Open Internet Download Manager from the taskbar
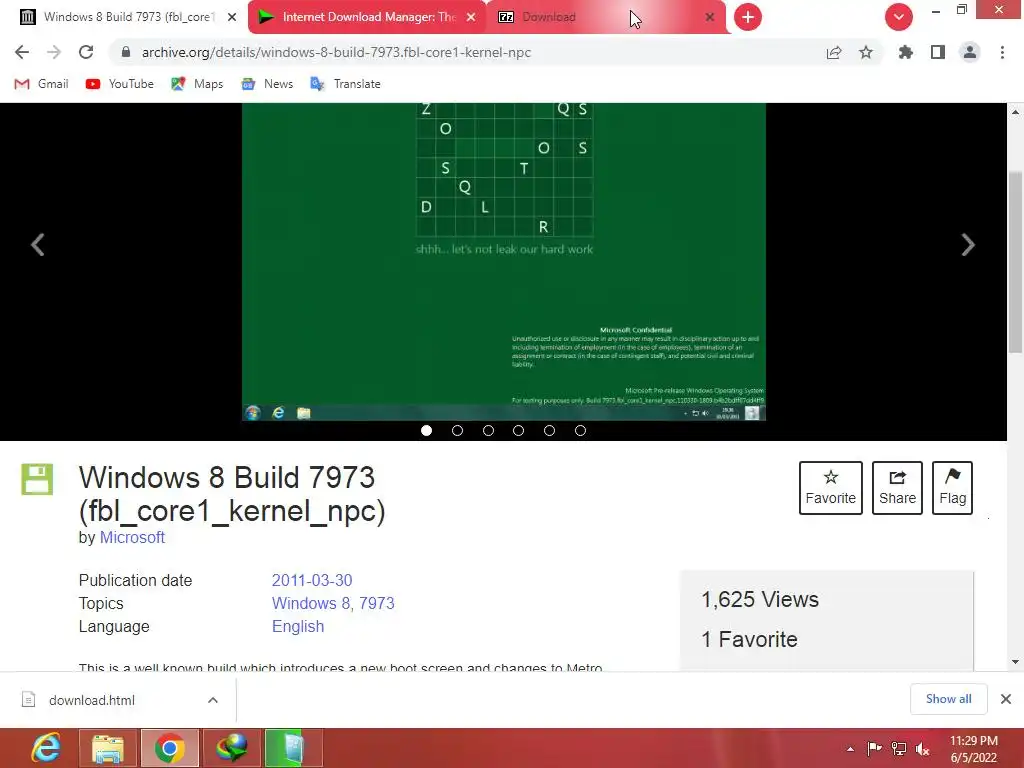The width and height of the screenshot is (1024, 768). coord(231,748)
